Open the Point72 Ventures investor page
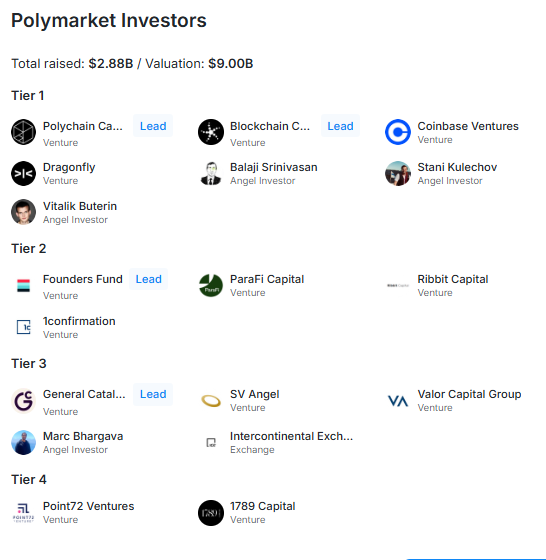This screenshot has width=546, height=560. (88, 506)
